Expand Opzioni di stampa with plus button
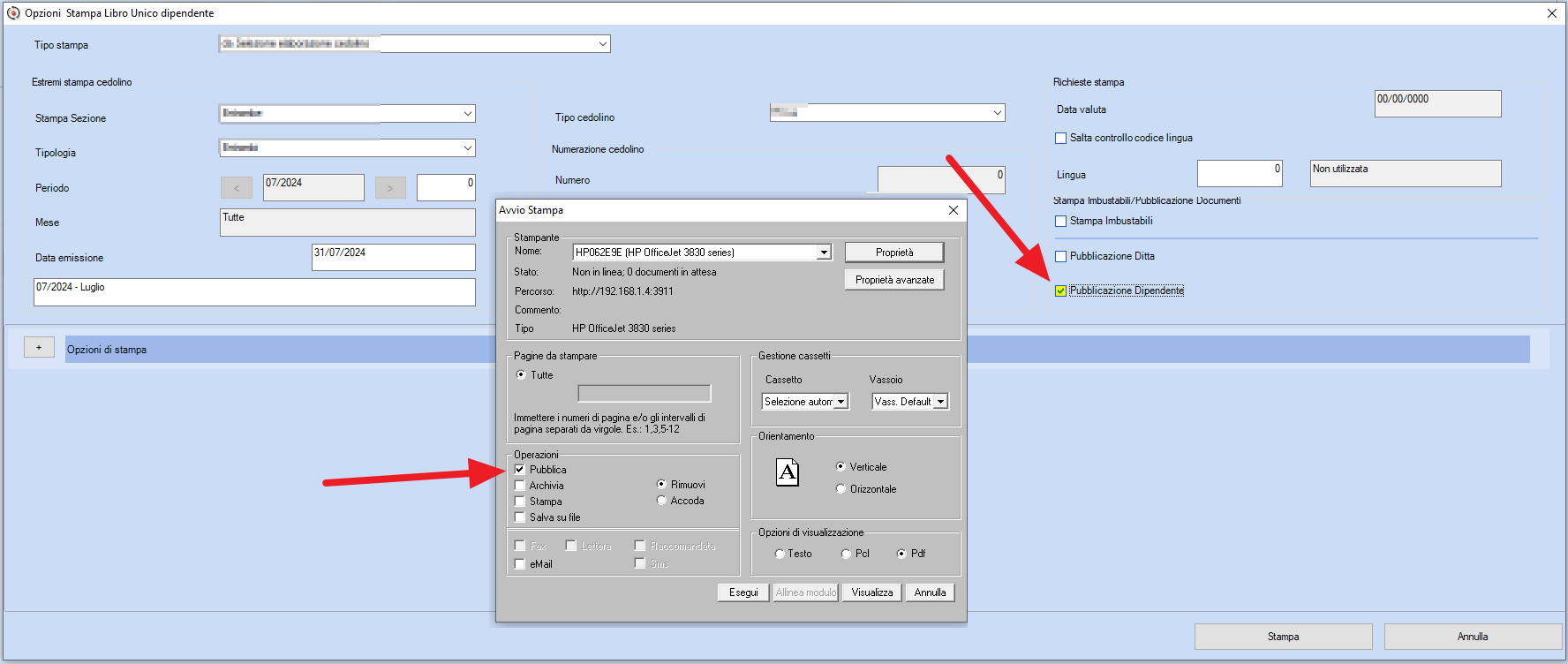This screenshot has height=664, width=1568. pos(39,348)
